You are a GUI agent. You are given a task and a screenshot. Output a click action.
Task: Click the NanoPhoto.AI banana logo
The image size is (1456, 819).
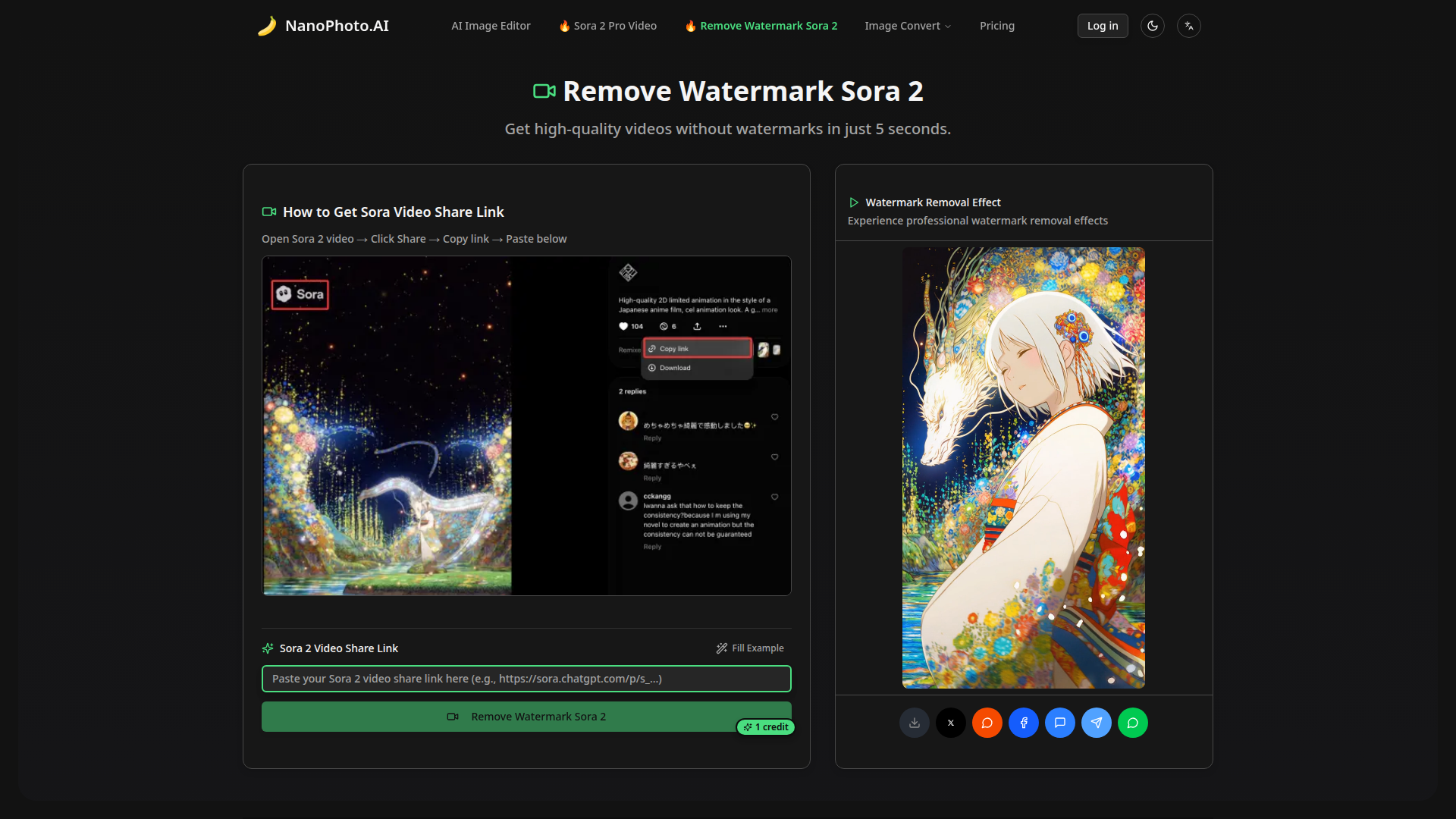[x=267, y=25]
